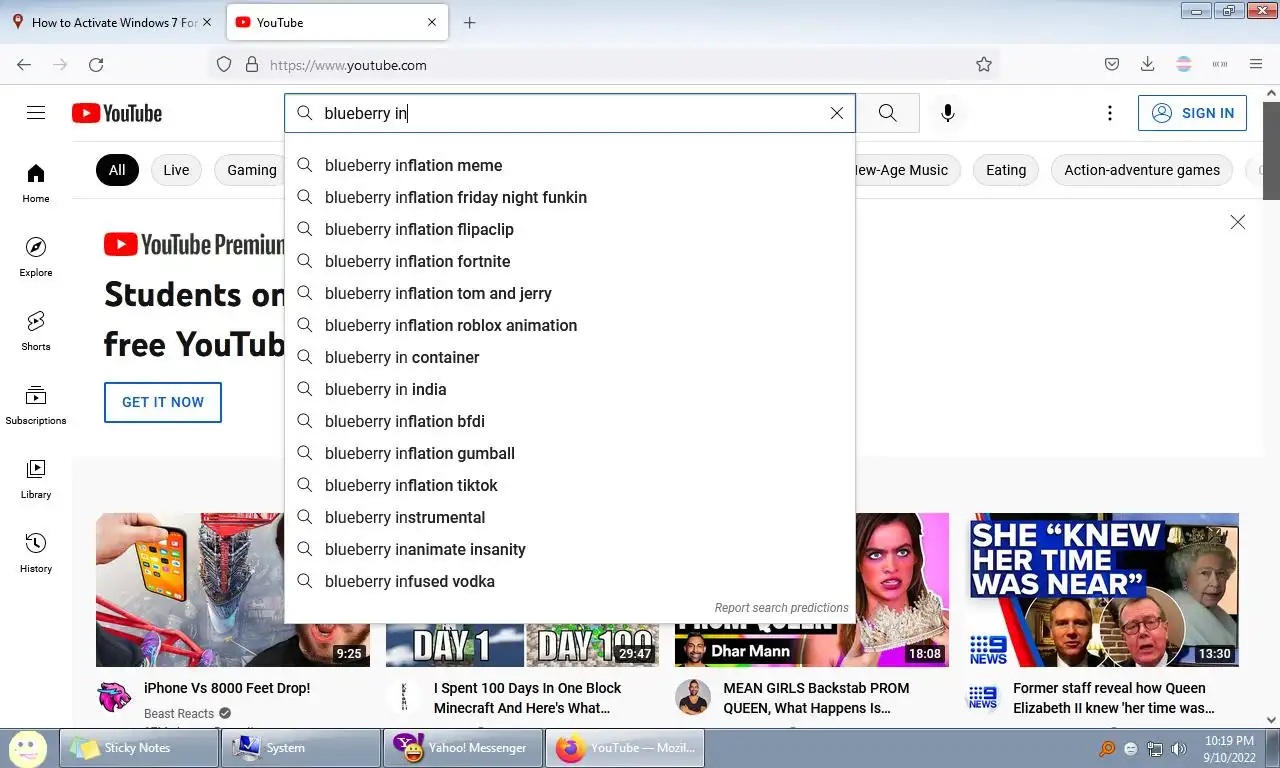Clear the search box text
Screen dimensions: 1280x768
[837, 113]
